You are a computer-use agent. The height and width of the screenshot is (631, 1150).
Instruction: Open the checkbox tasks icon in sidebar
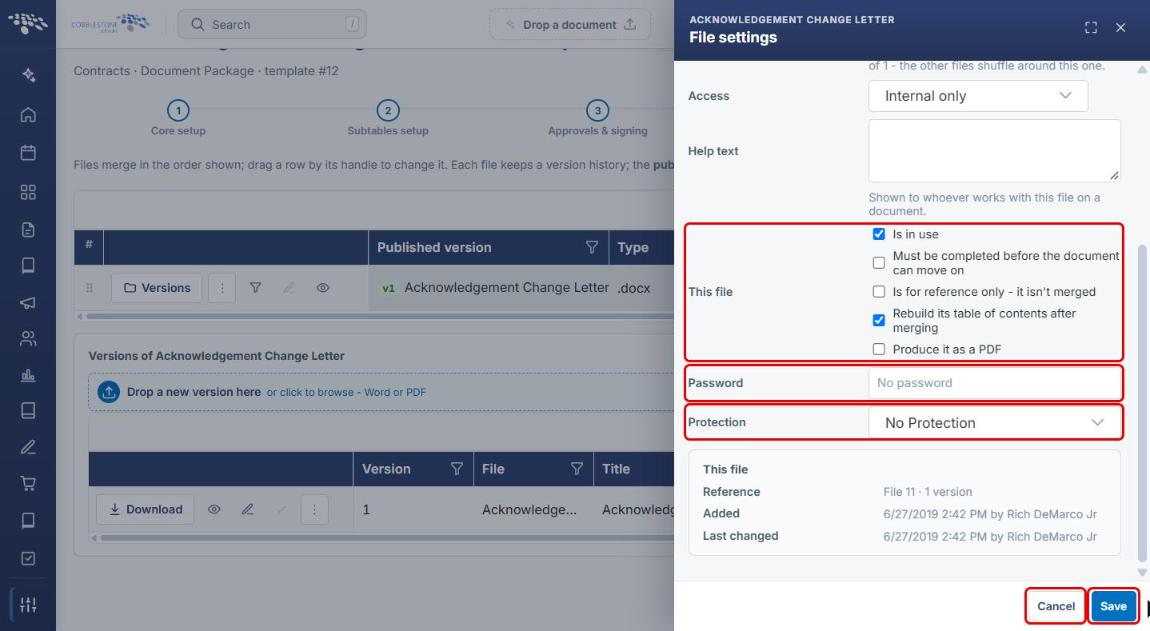(28, 558)
